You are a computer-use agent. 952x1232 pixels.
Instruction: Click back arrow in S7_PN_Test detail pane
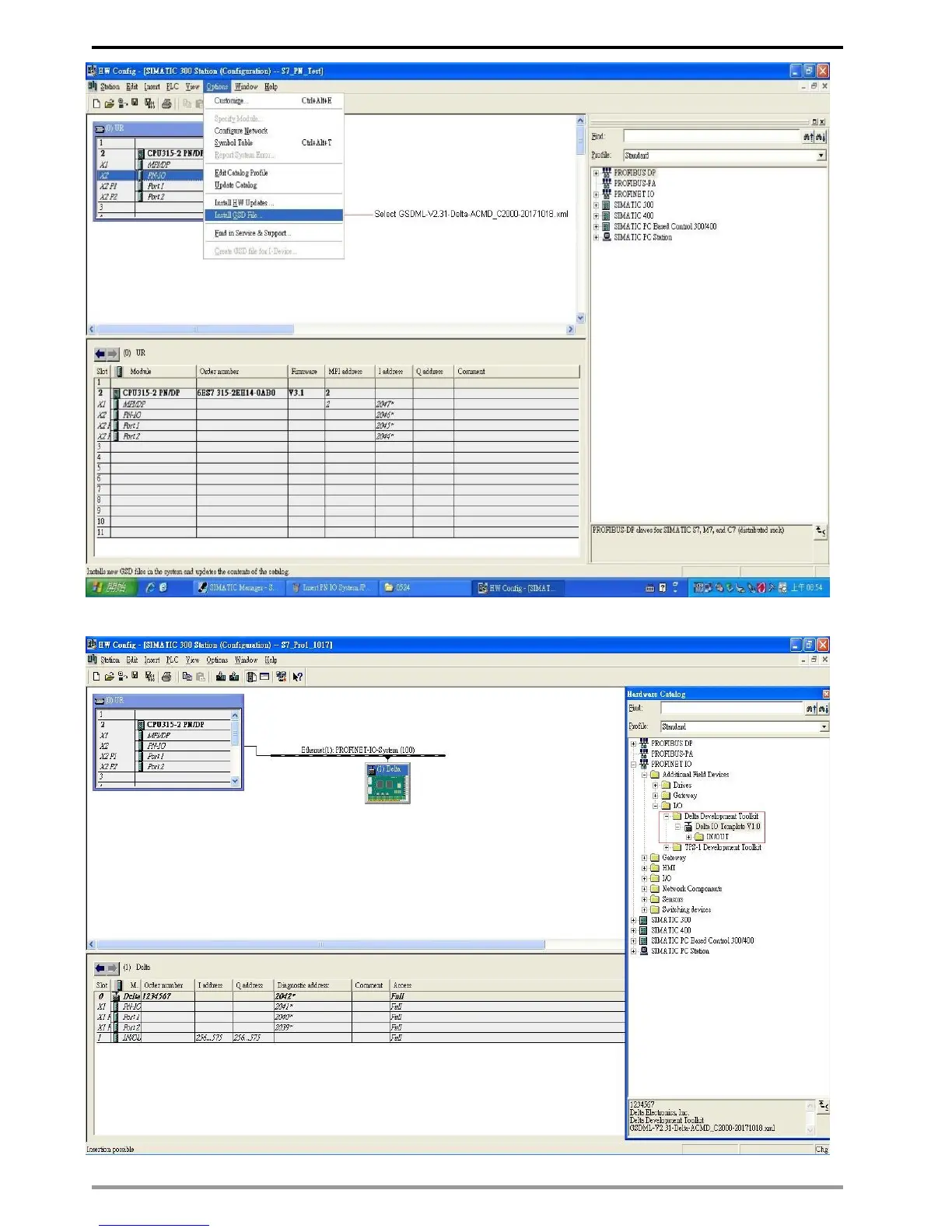click(x=100, y=354)
